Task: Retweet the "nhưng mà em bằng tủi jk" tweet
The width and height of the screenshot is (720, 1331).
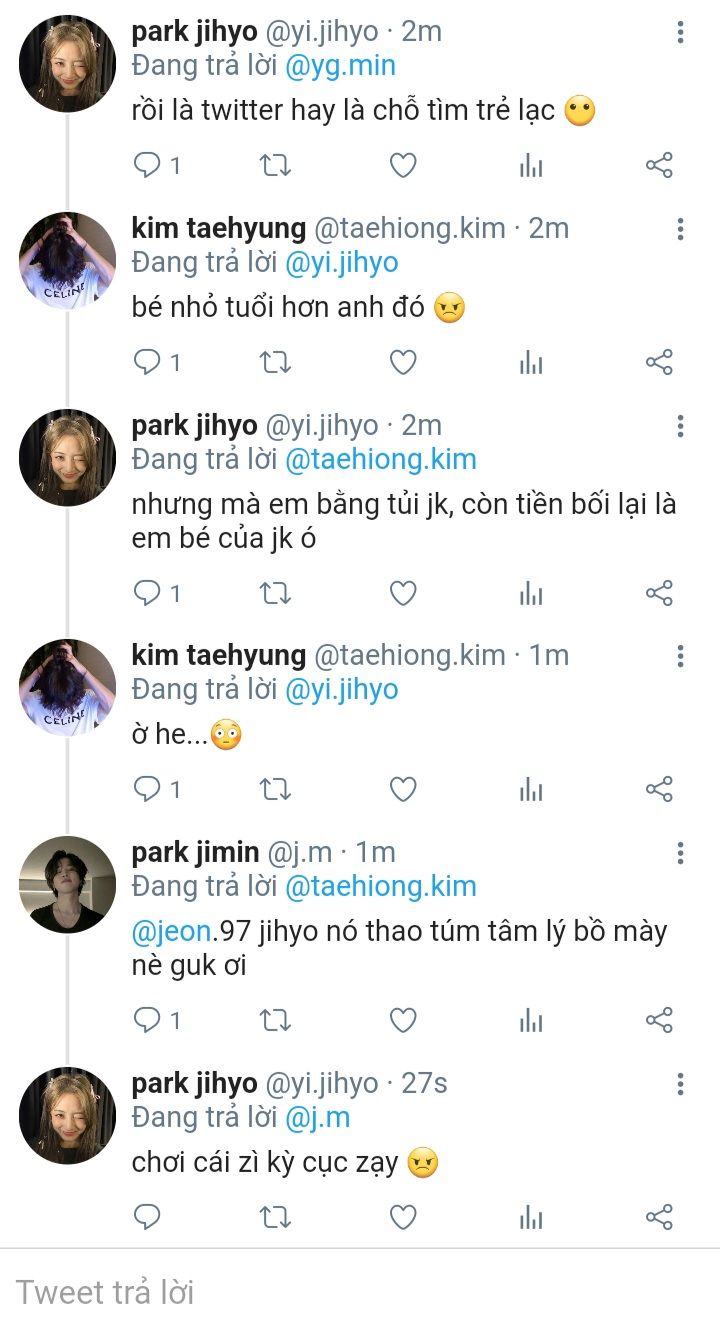Action: (275, 594)
